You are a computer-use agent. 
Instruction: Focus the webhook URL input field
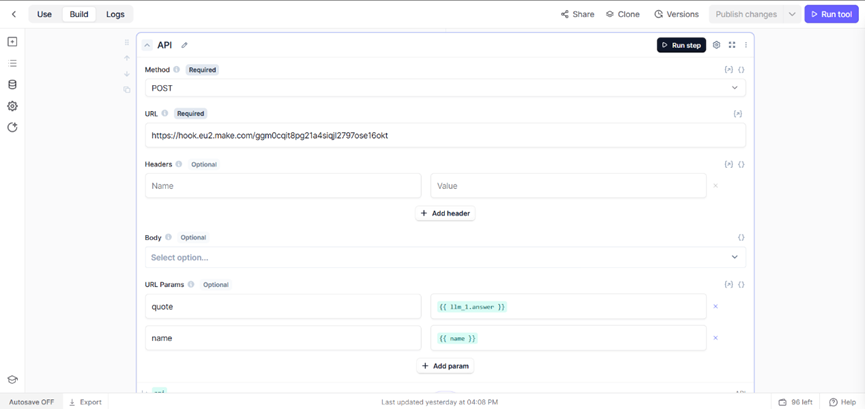(x=445, y=135)
